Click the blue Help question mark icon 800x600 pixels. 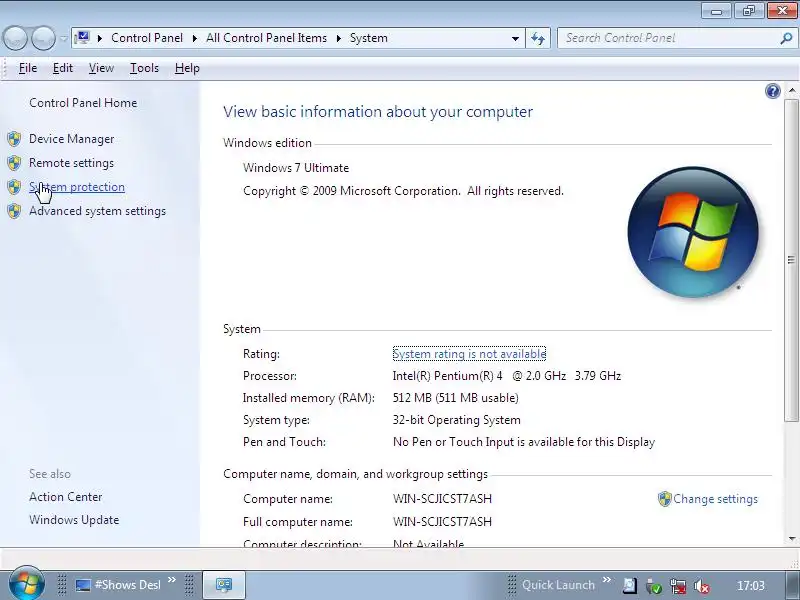click(x=772, y=91)
